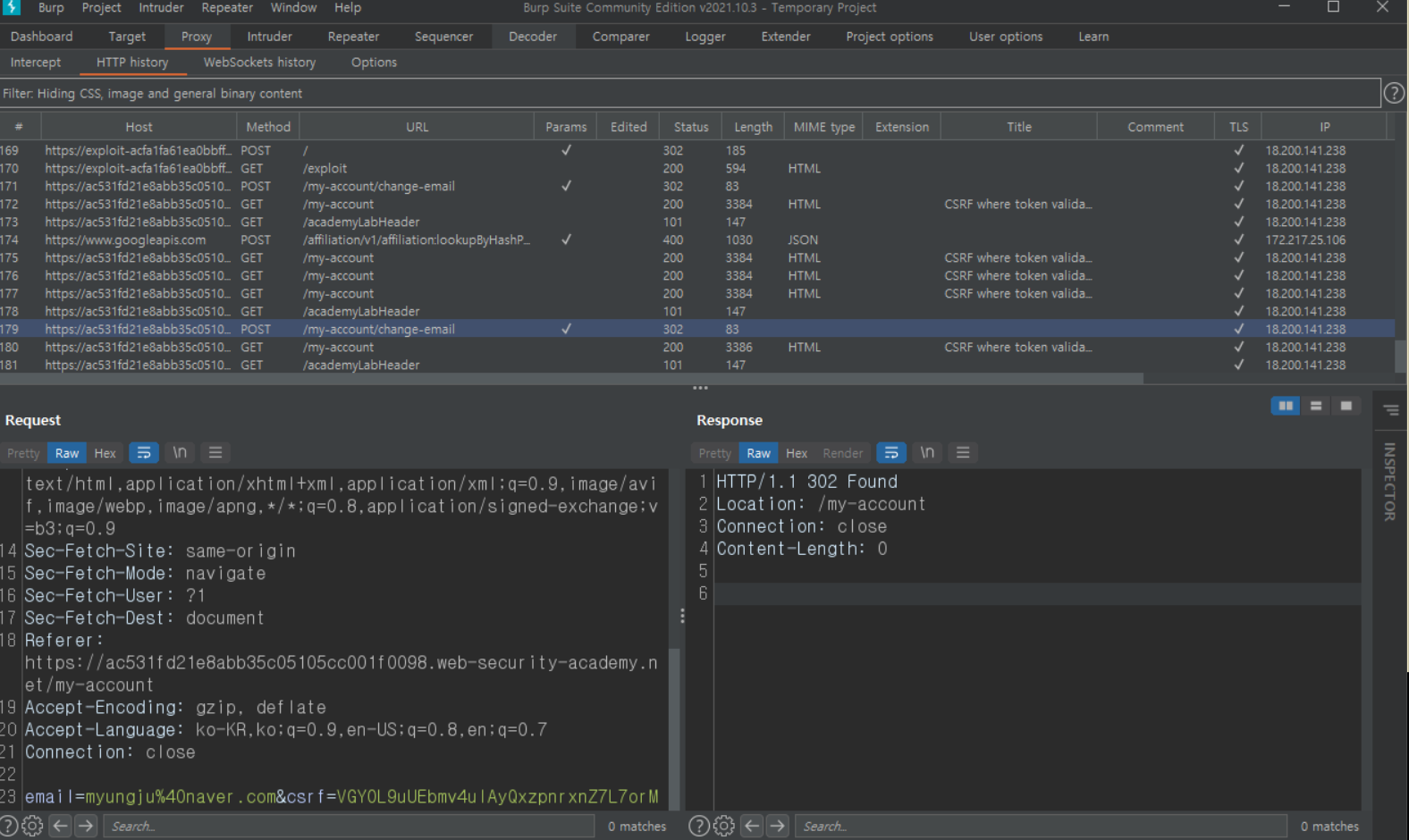Click the vertical splitter handle between Request and Response
The image size is (1409, 840).
[682, 616]
